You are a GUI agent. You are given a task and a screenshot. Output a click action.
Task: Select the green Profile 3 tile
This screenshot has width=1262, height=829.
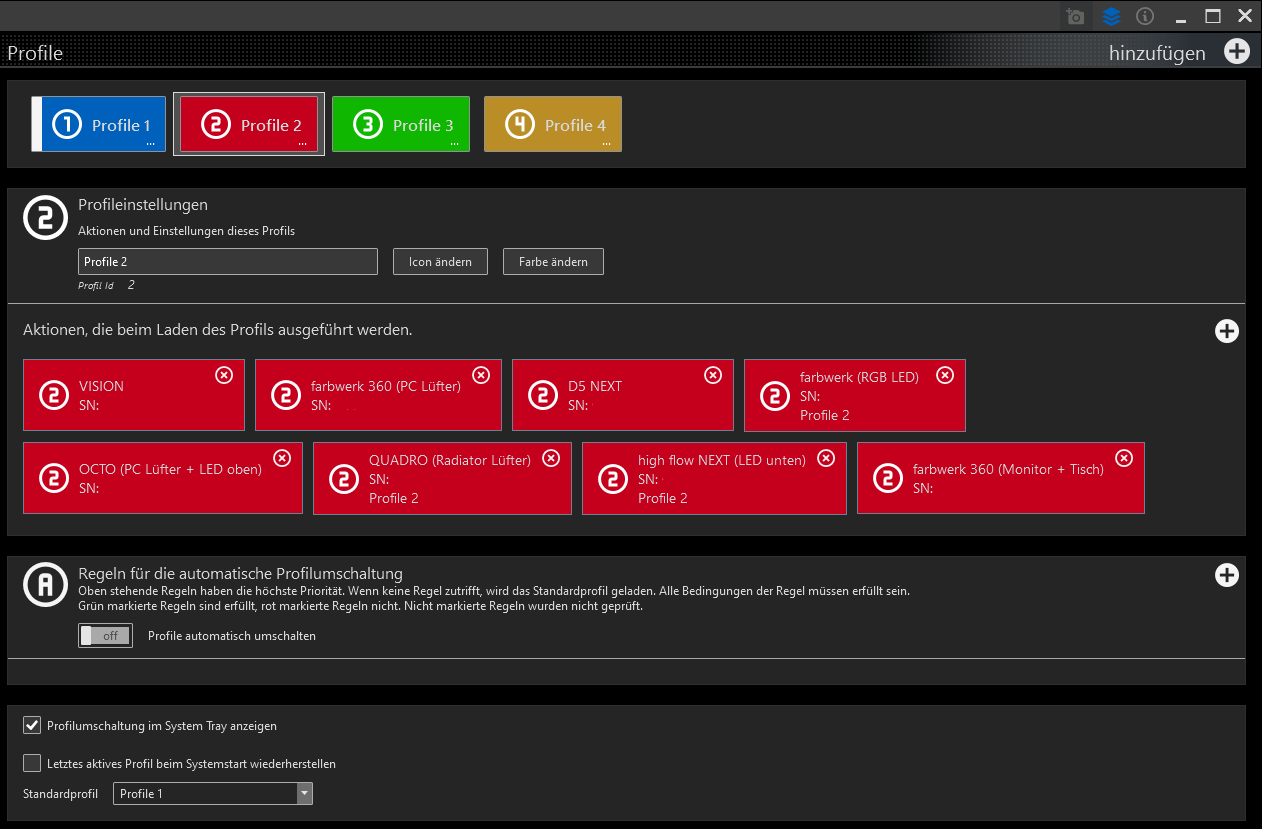400,124
